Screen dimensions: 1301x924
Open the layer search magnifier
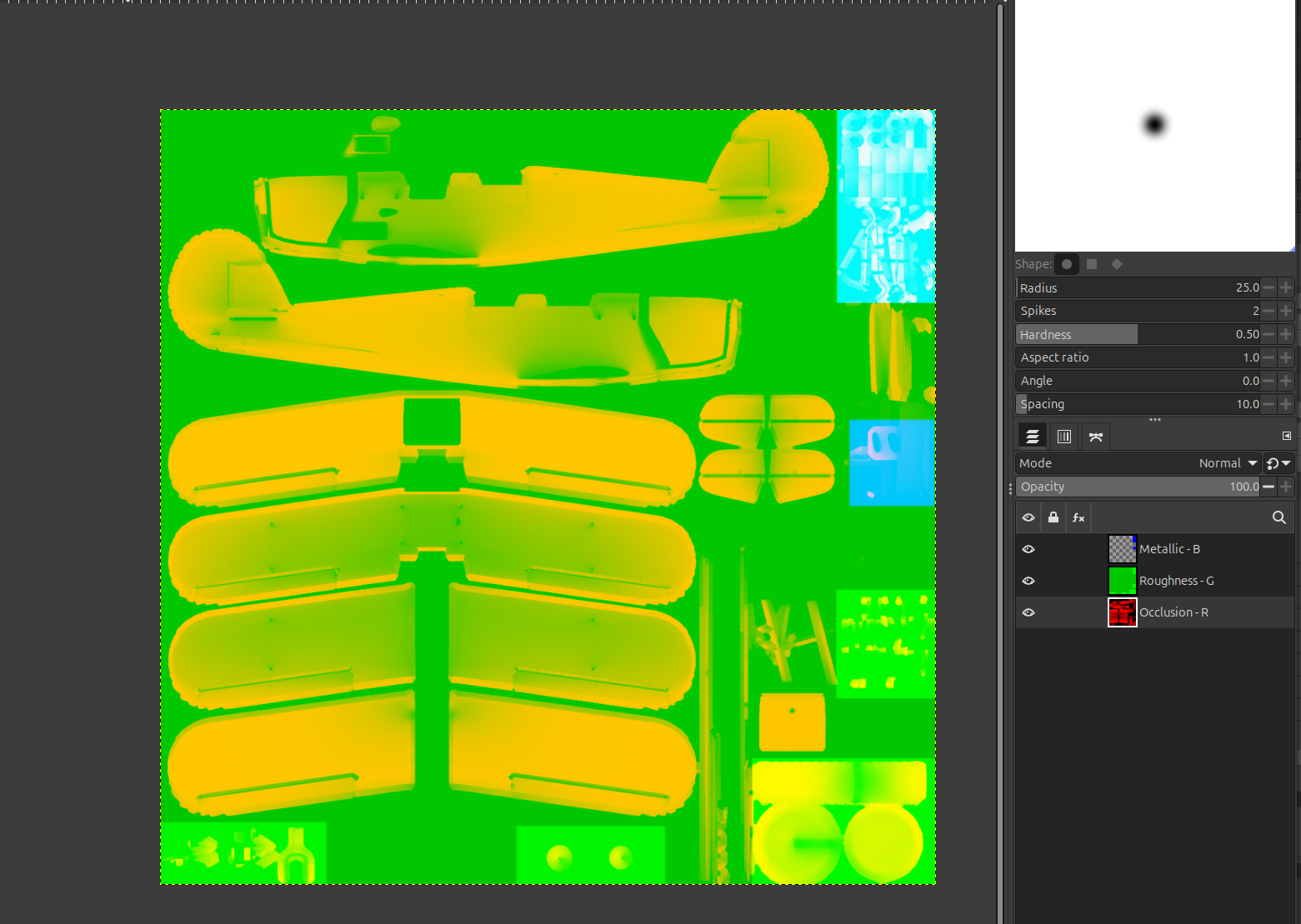point(1278,517)
